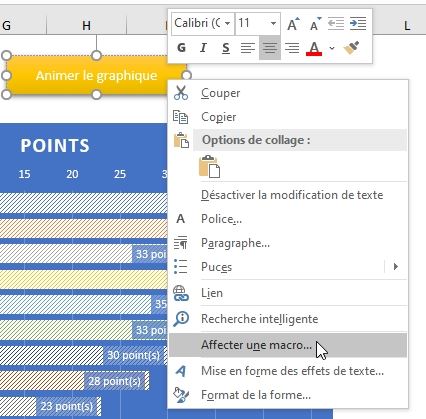Click axis value 15 on chart
This screenshot has width=426, height=419.
point(24,174)
